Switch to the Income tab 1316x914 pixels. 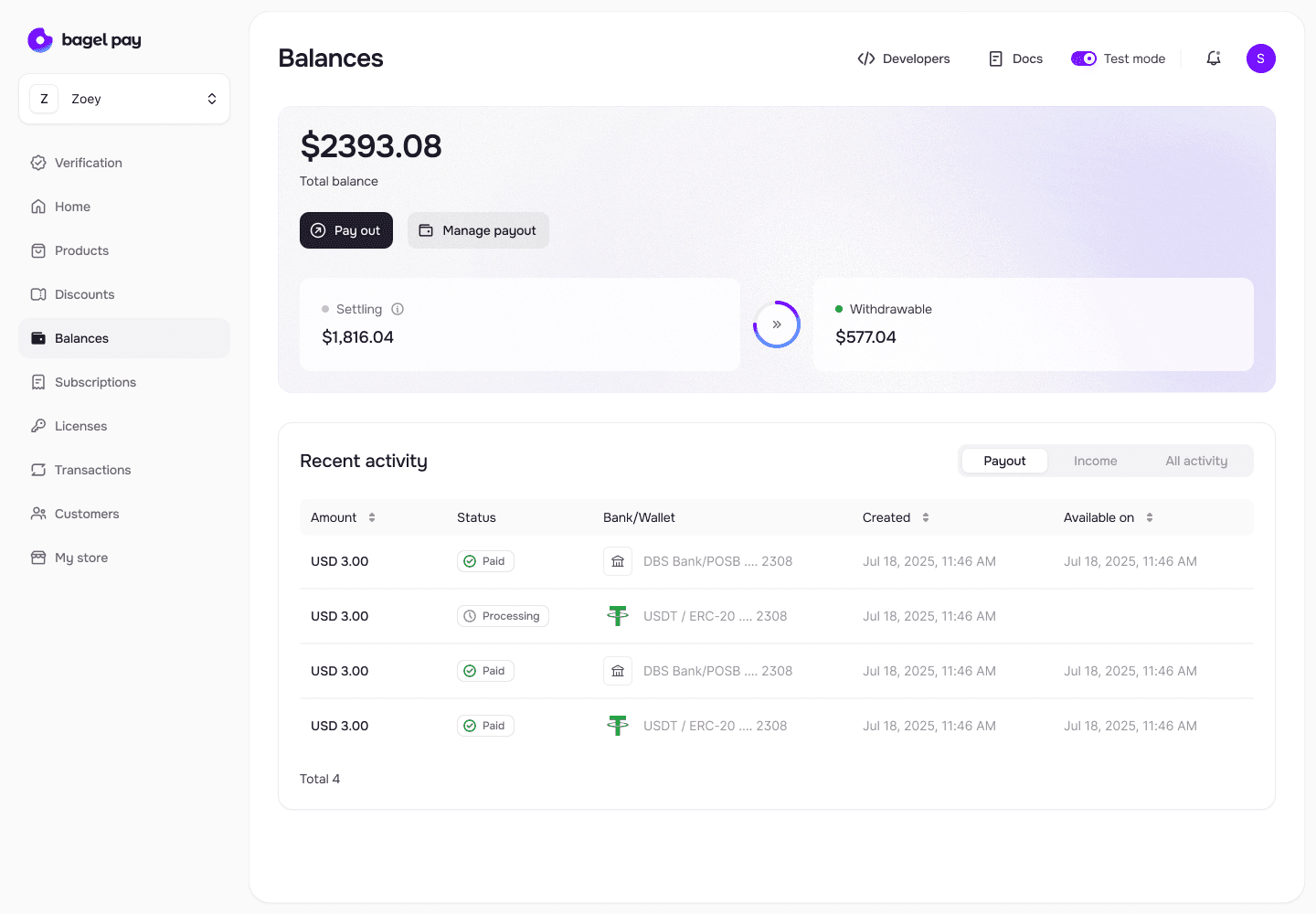[x=1095, y=460]
